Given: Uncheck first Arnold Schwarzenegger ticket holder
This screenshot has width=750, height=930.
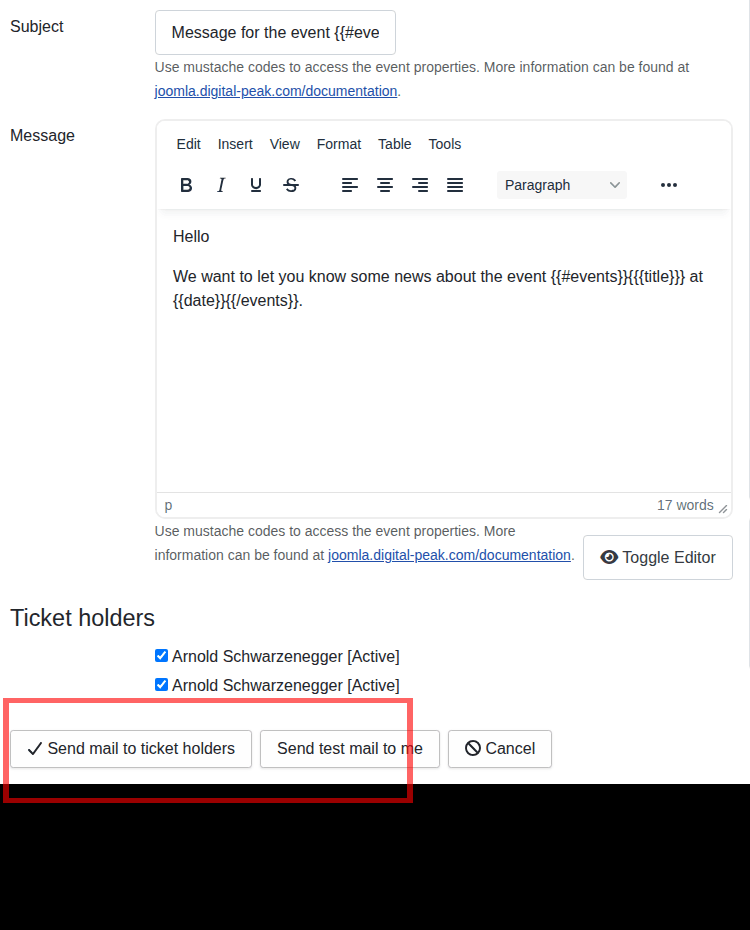Looking at the screenshot, I should [161, 656].
